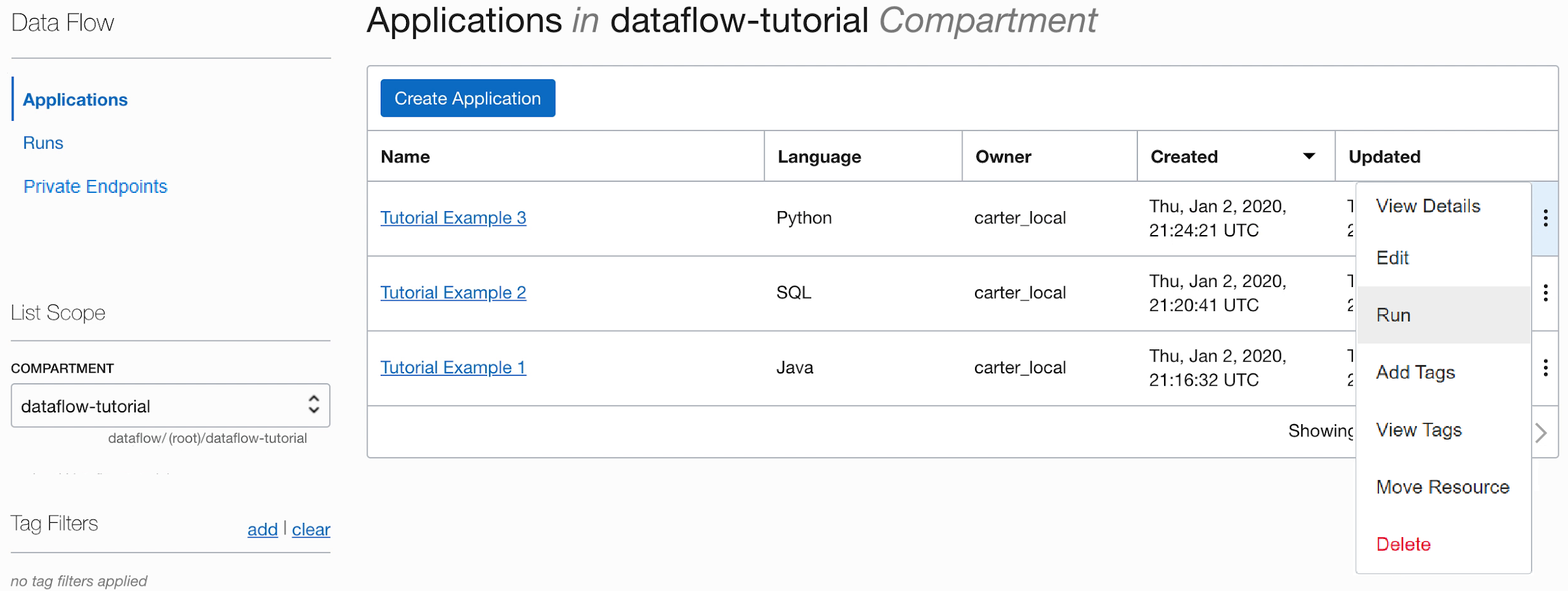1568x591 pixels.
Task: Select "Run" from the actions menu
Action: coord(1394,314)
